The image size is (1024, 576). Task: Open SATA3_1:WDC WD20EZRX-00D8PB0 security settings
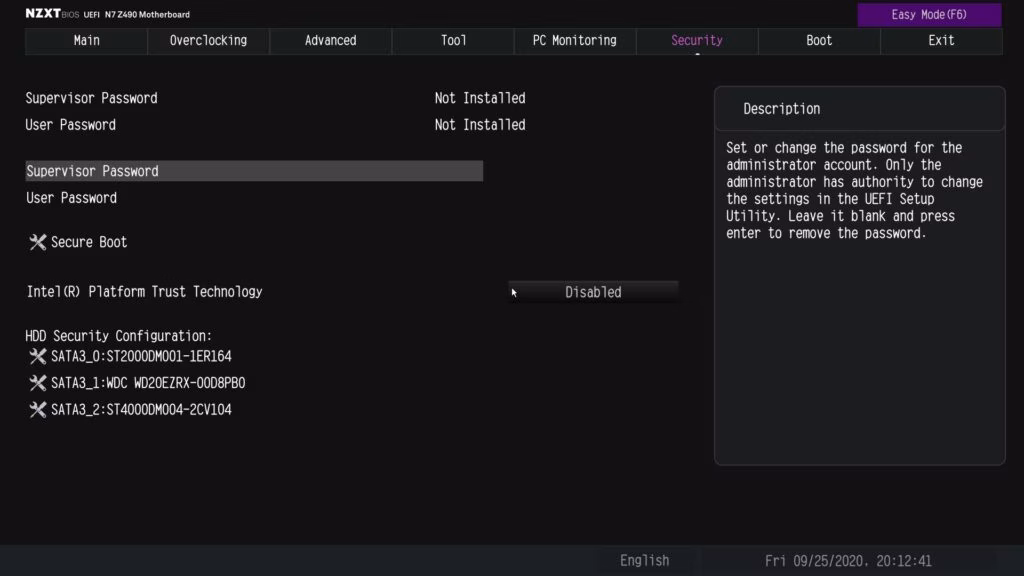[148, 383]
